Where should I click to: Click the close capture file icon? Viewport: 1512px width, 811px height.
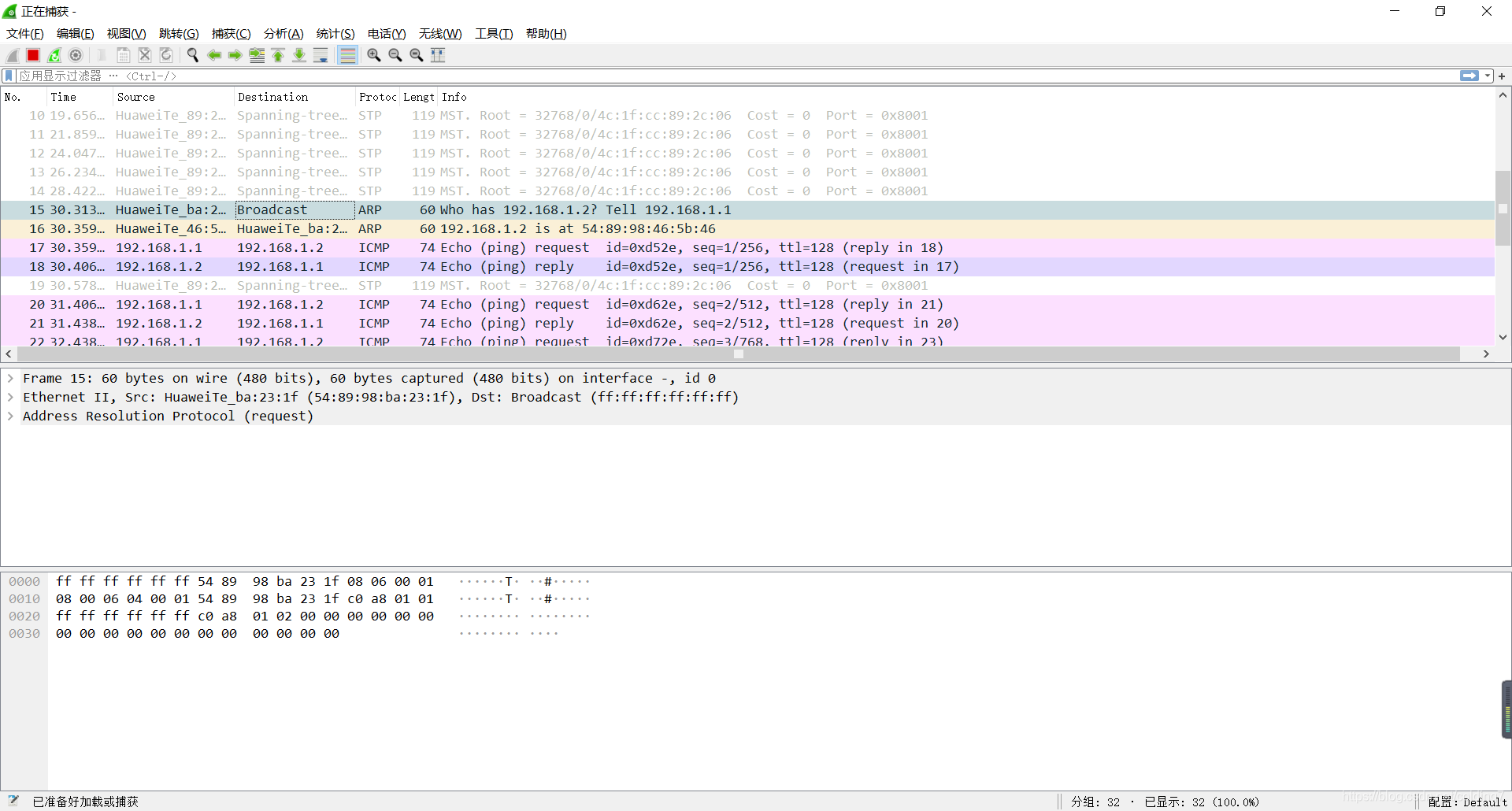point(145,55)
